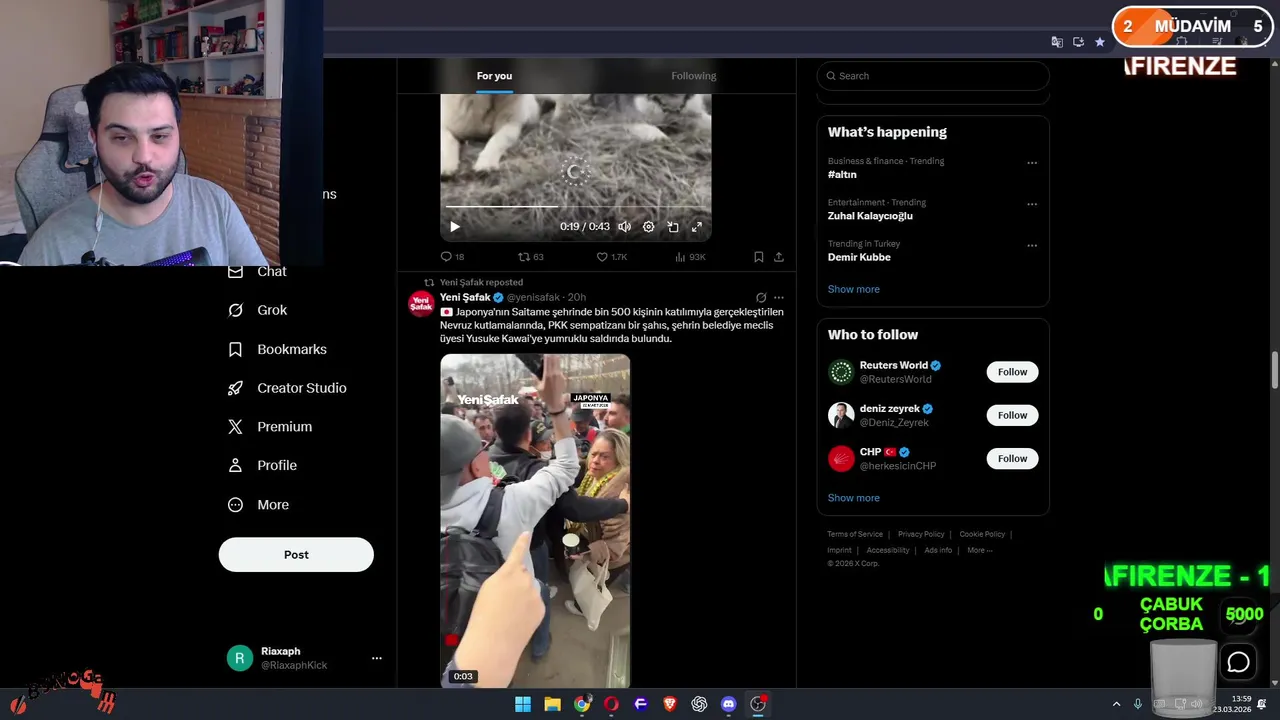
Task: Open replies showing 18 comments
Action: click(453, 257)
